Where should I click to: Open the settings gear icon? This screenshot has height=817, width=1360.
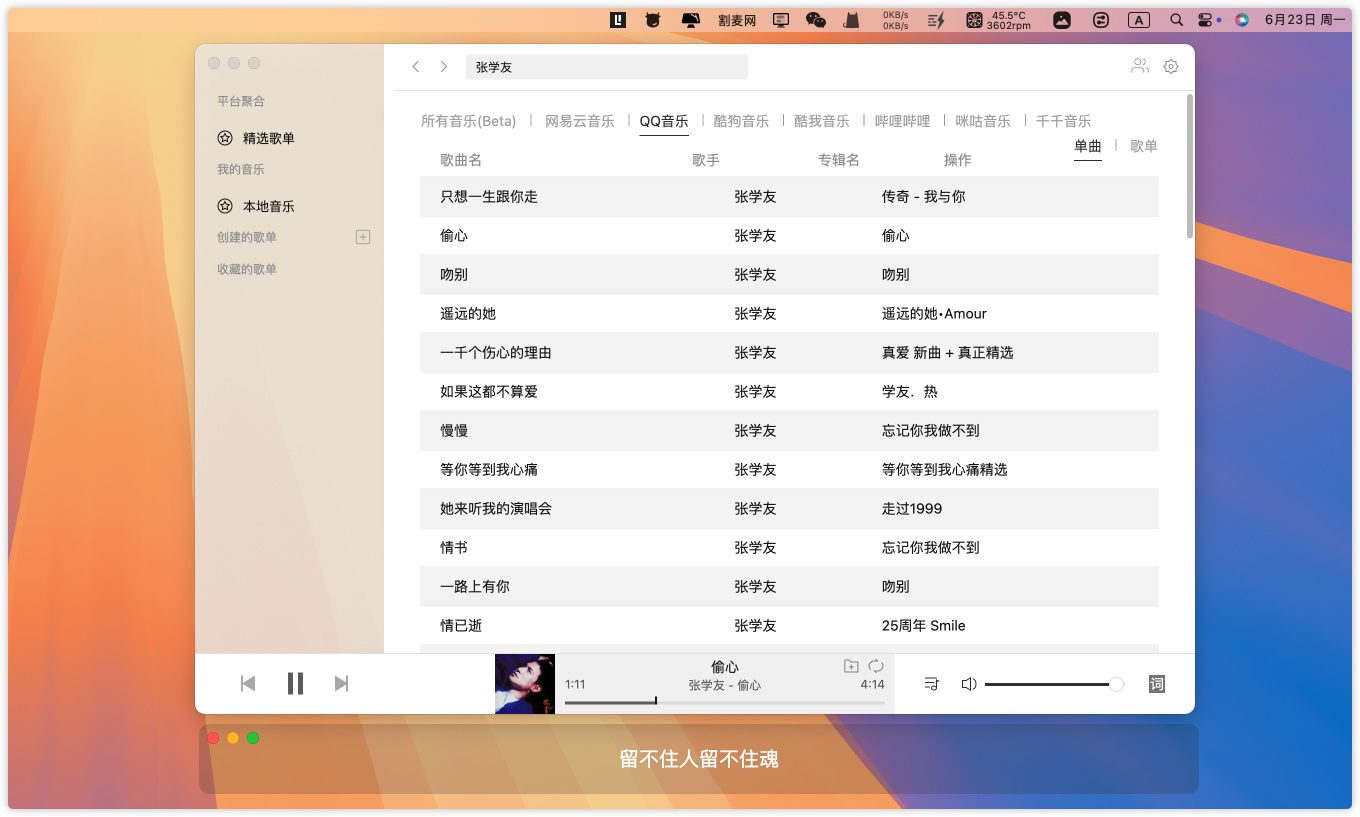1171,66
